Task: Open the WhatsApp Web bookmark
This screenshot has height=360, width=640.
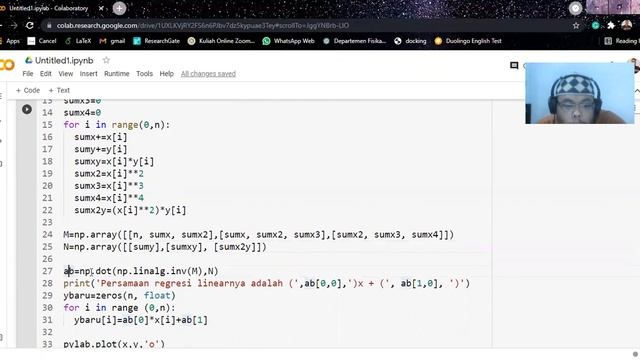Action: click(289, 41)
